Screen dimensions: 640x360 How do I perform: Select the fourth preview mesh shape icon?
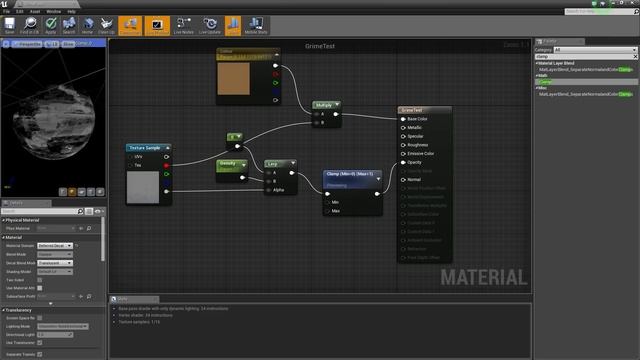pos(91,192)
